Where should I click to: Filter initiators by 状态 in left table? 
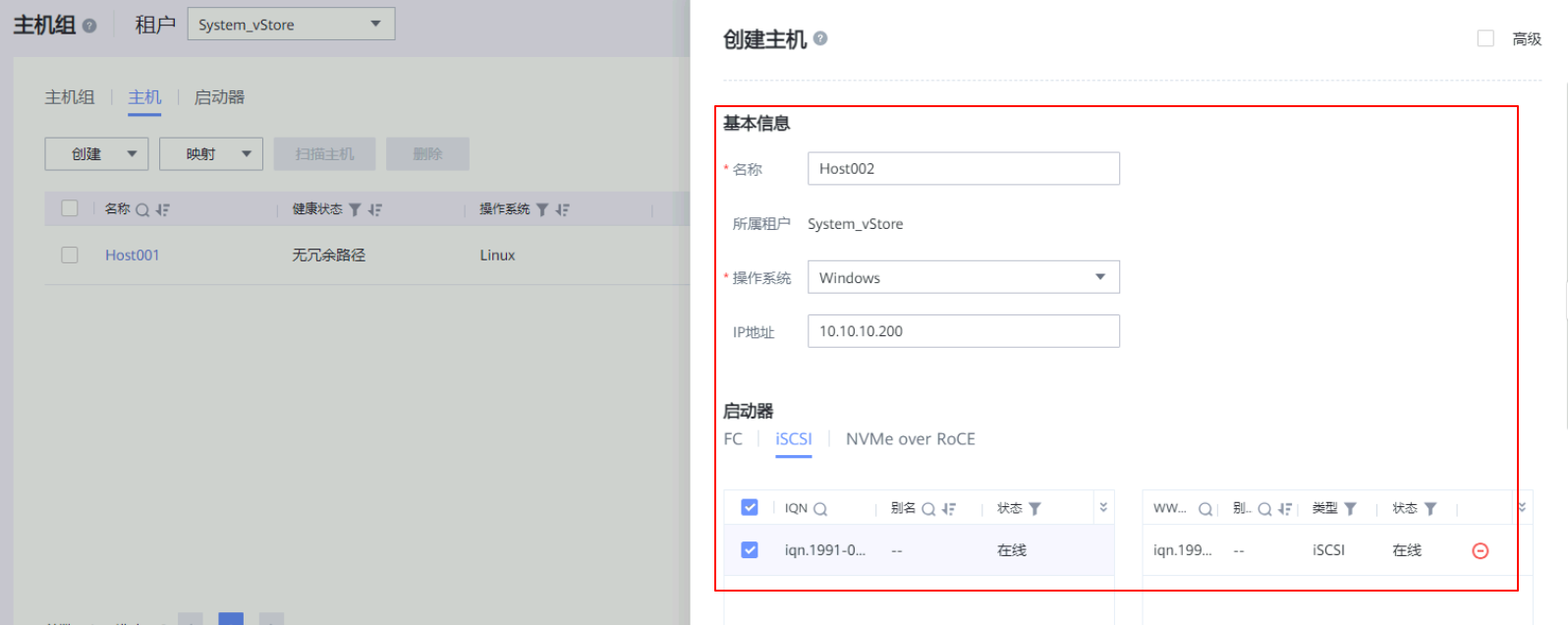coord(1035,509)
